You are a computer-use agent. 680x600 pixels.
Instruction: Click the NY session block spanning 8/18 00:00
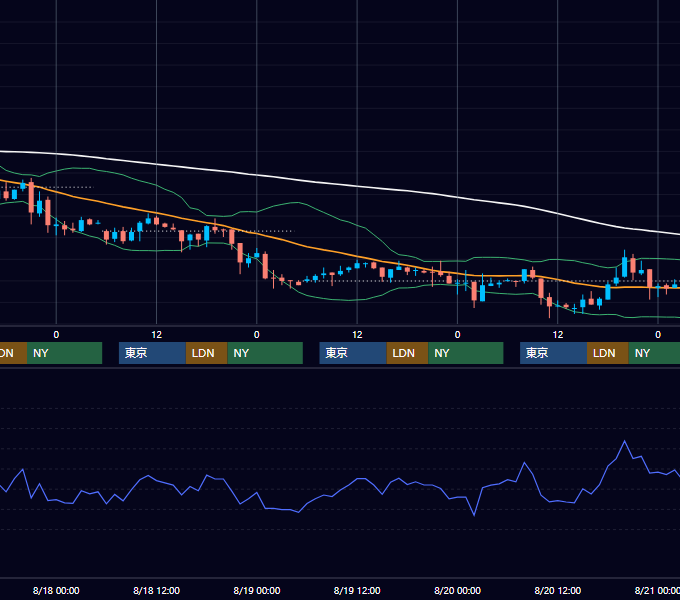(x=64, y=353)
